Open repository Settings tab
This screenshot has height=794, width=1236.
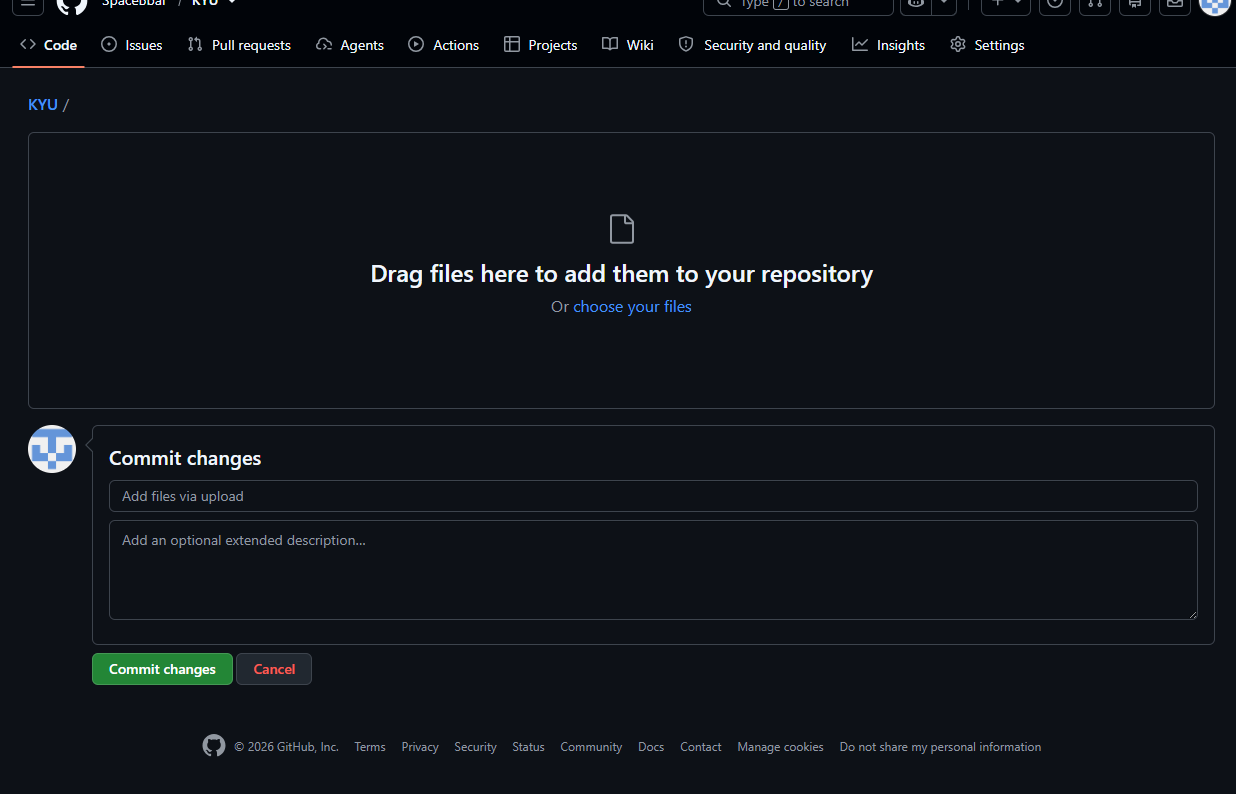click(987, 45)
